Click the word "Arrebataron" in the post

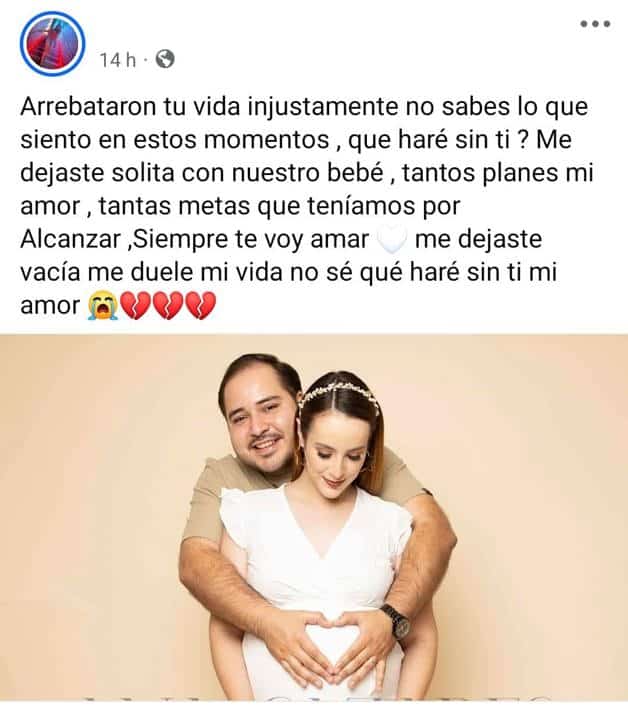coord(88,107)
